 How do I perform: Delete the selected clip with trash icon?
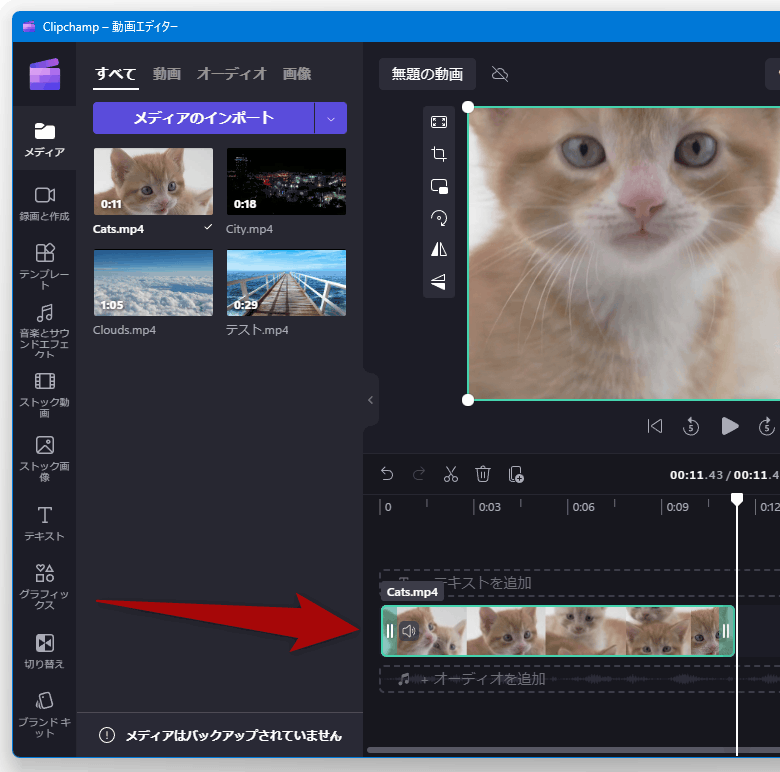tap(483, 474)
